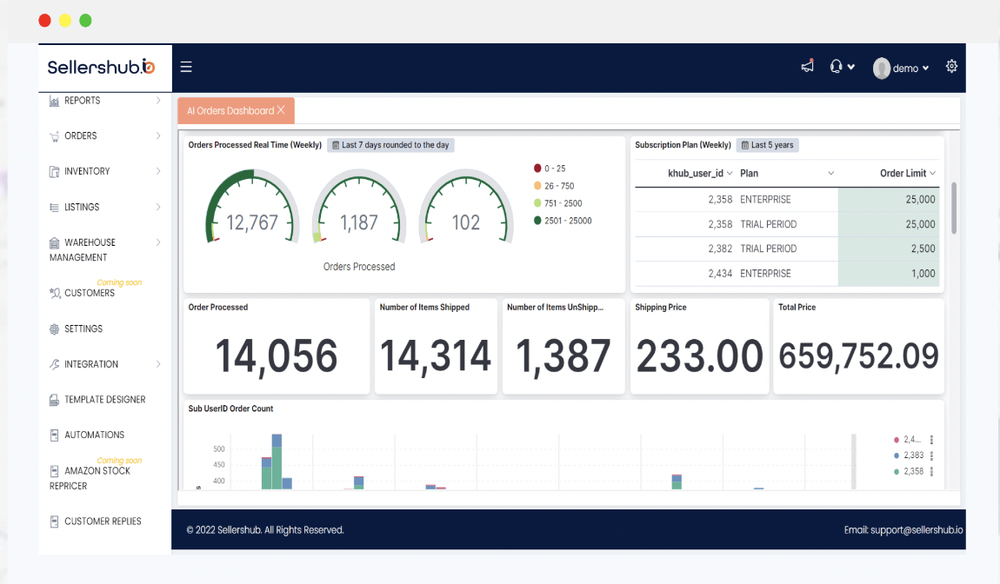Open Warehouse Management via its icon
The height and width of the screenshot is (584, 1000).
[52, 242]
